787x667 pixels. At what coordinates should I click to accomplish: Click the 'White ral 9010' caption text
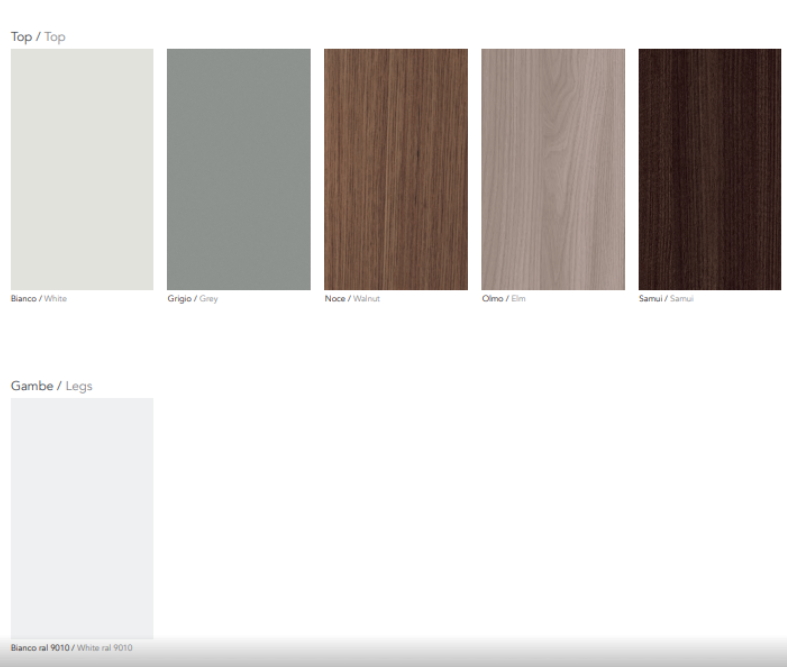coord(105,648)
